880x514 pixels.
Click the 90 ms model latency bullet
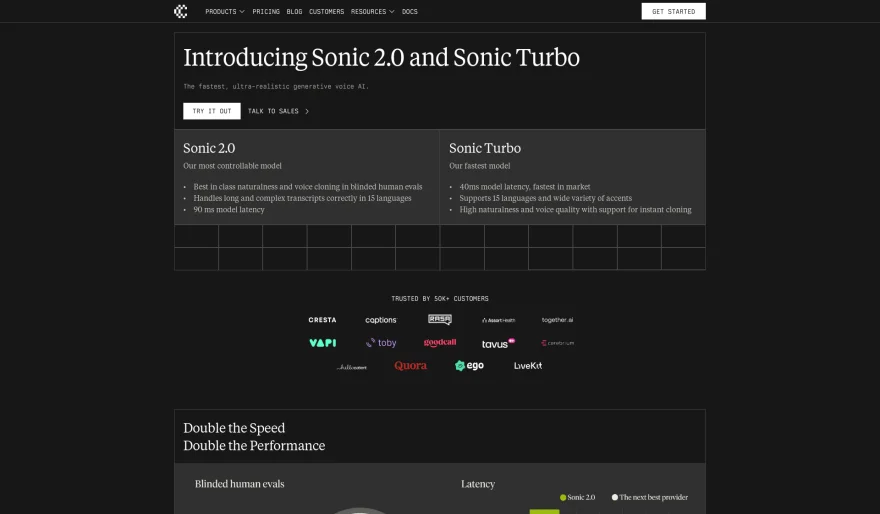tap(229, 209)
